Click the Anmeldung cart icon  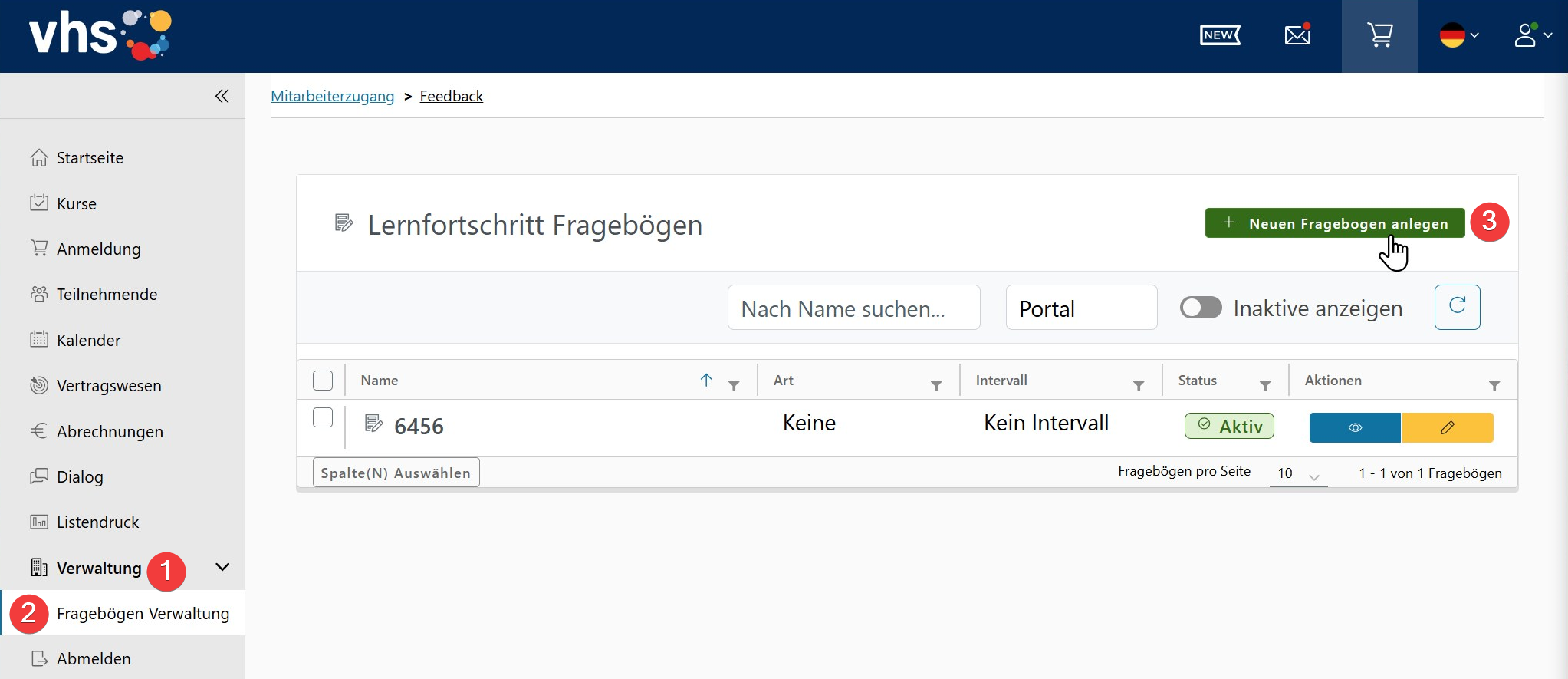39,249
